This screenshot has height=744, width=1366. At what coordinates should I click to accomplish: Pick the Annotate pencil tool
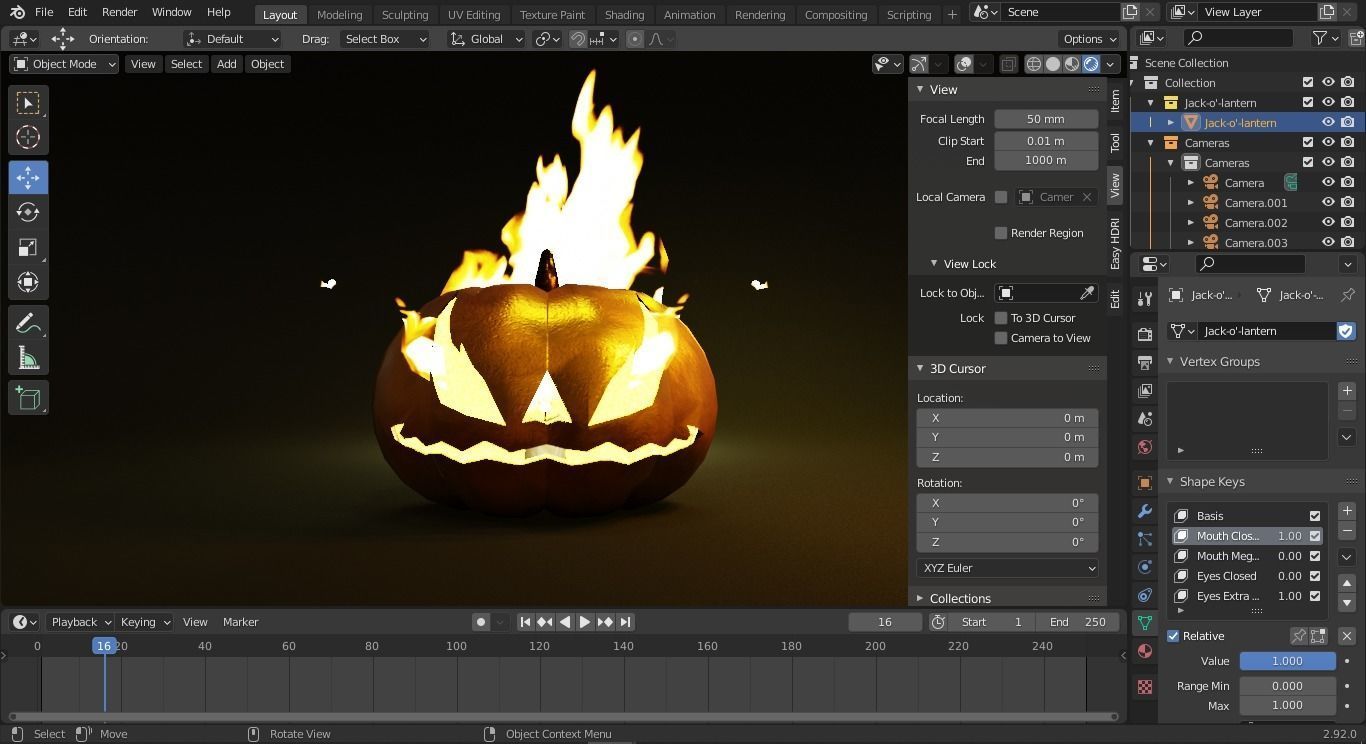pos(28,323)
